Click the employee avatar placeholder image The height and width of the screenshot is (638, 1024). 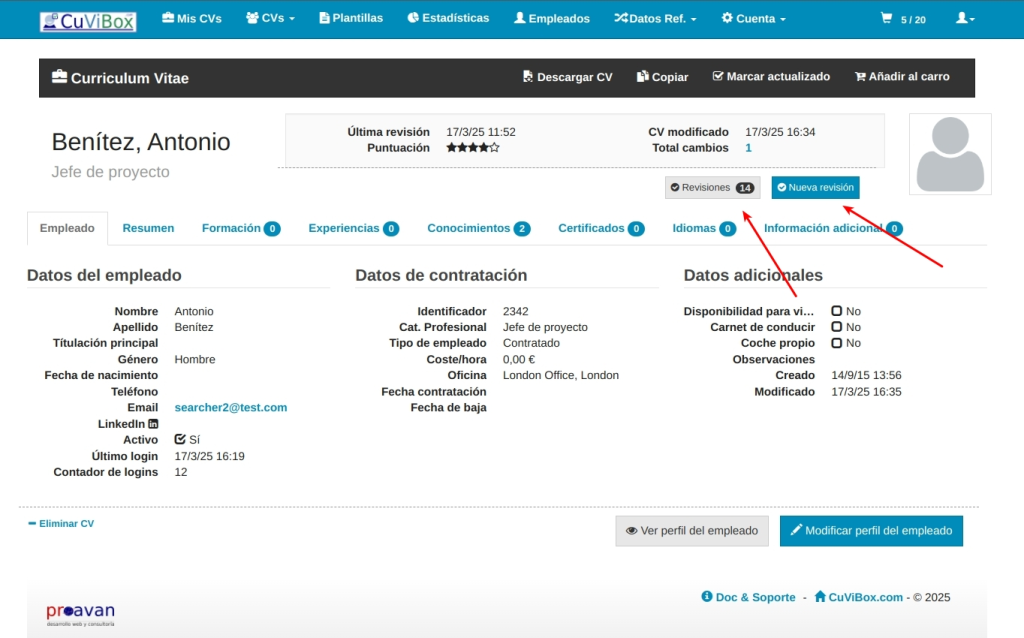click(949, 153)
